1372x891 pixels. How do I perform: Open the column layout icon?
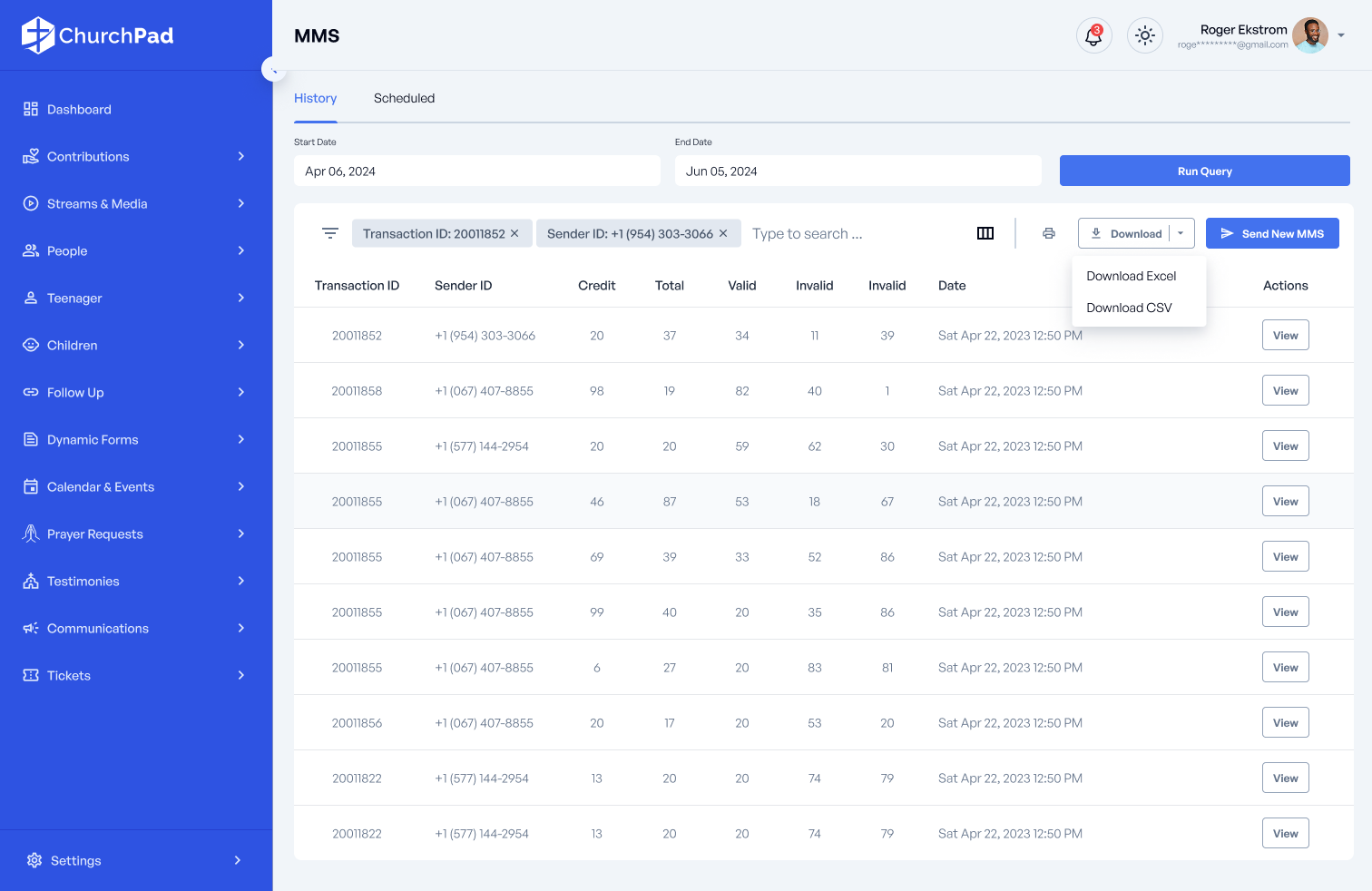coord(985,234)
